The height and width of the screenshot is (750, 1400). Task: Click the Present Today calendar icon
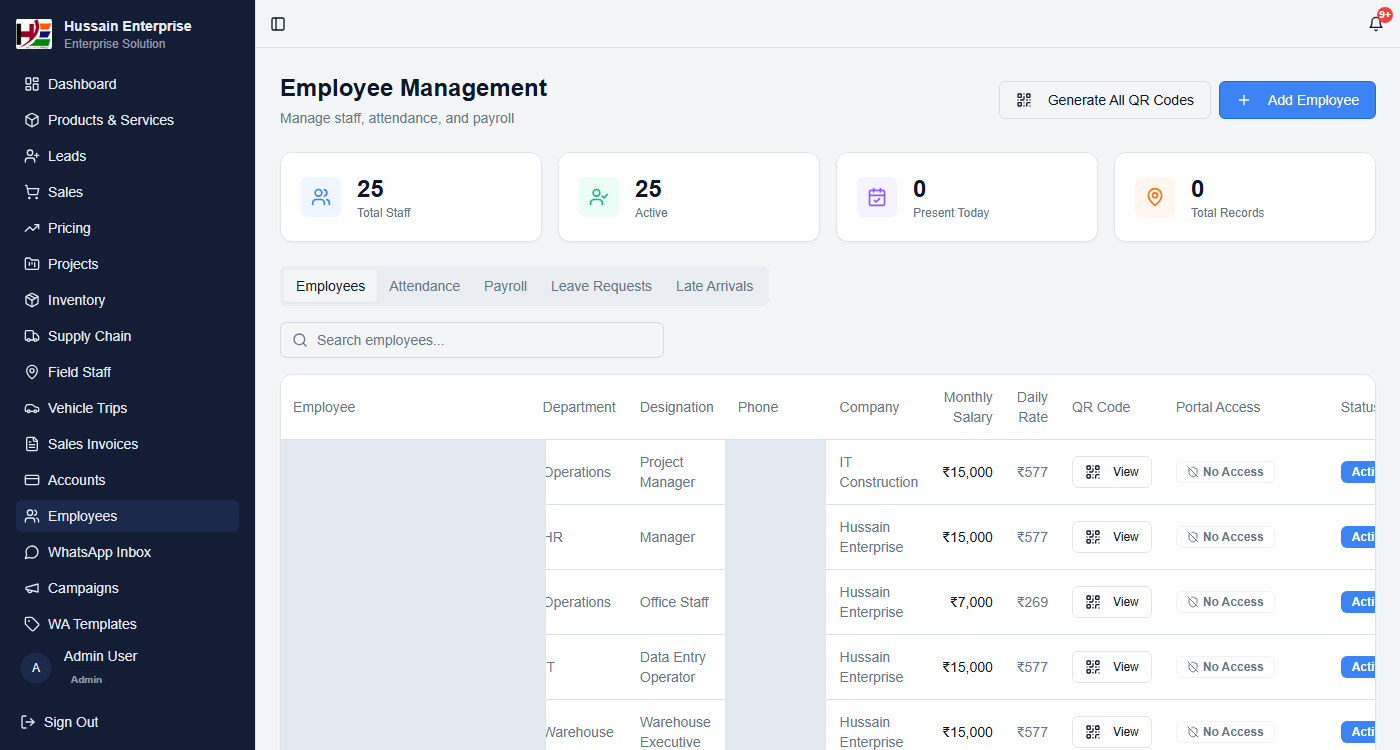coord(877,197)
